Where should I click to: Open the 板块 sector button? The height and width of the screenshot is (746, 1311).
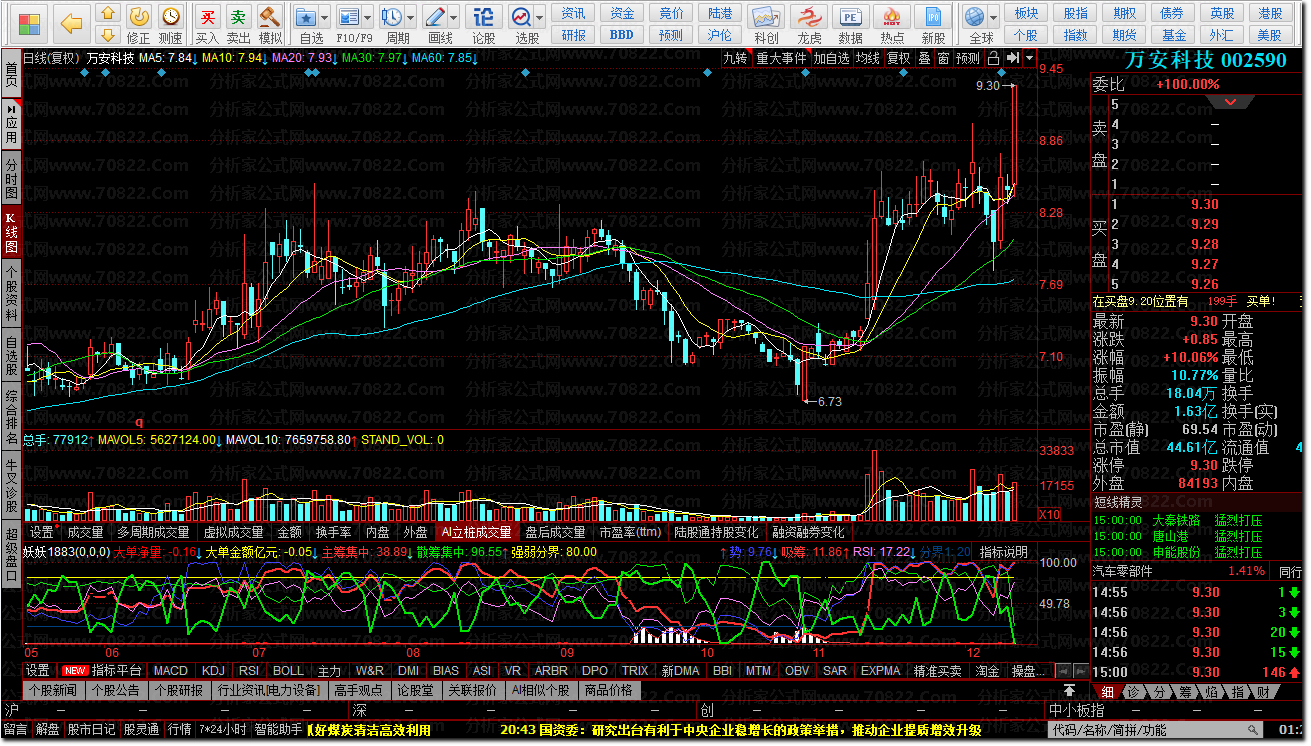(1026, 13)
